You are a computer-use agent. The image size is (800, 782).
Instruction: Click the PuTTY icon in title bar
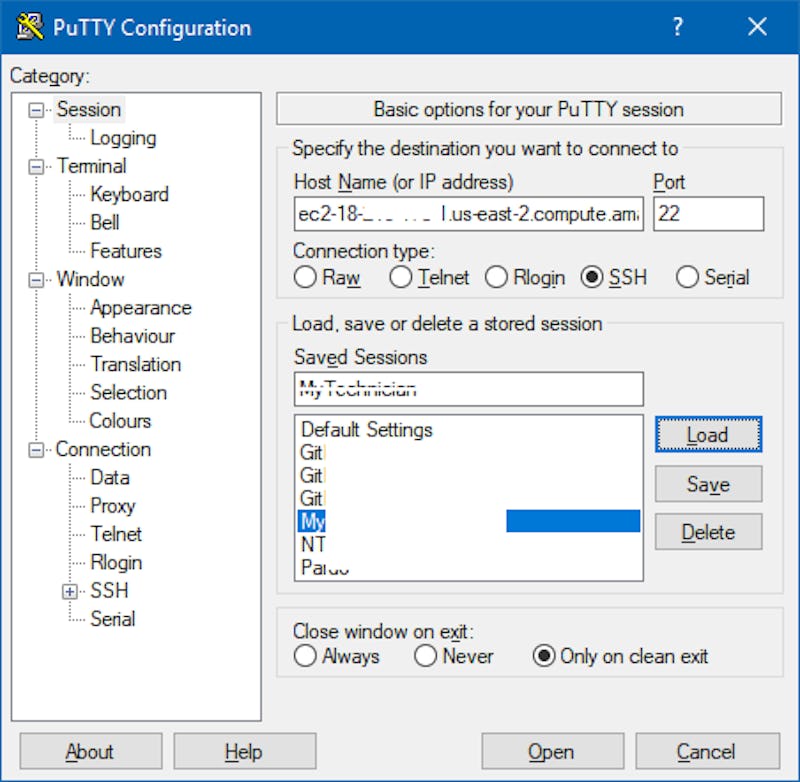(x=29, y=27)
